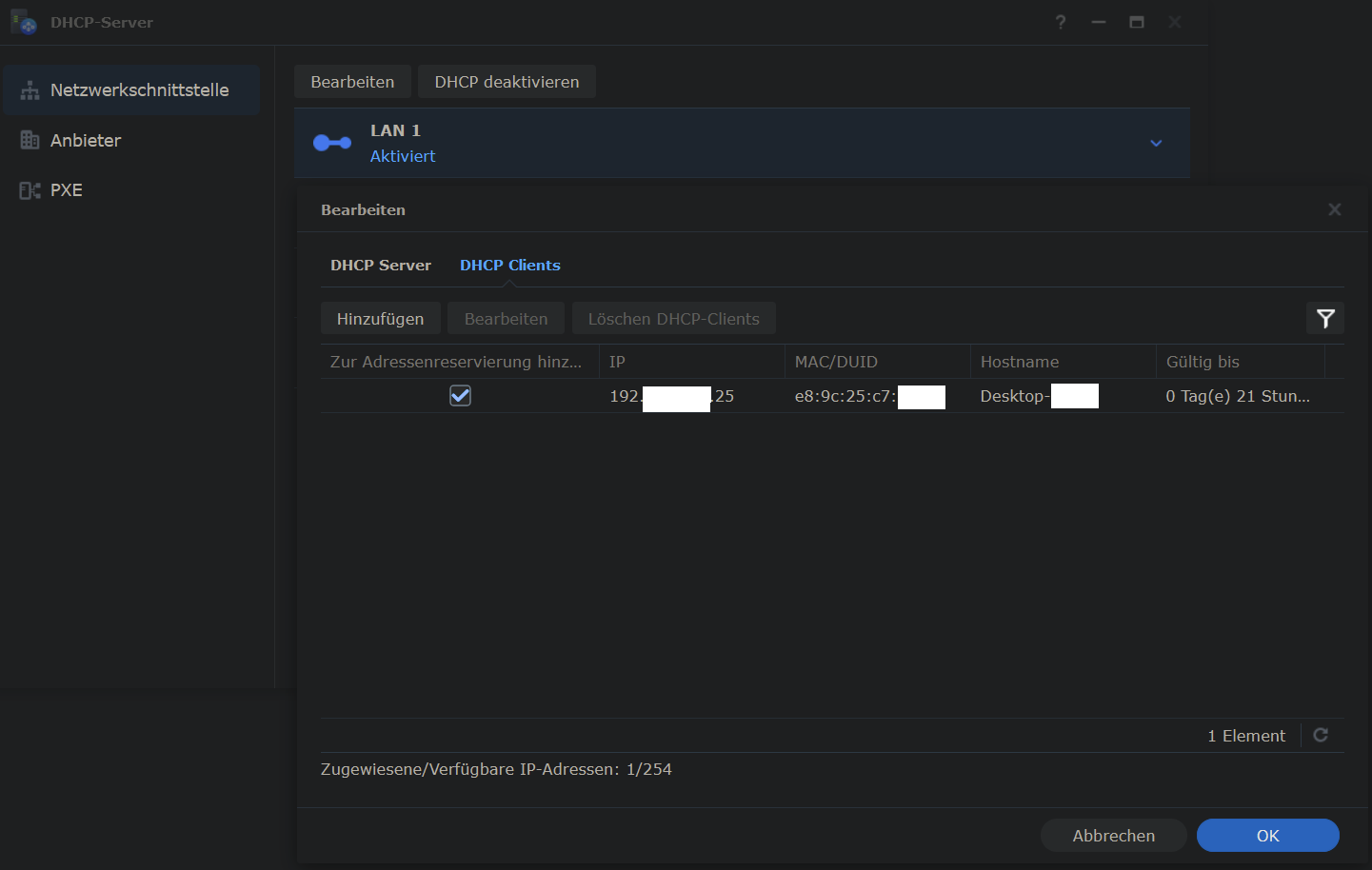Click the Netzwerkschnittstelle sidebar icon
Viewport: 1372px width, 870px height.
(x=30, y=90)
